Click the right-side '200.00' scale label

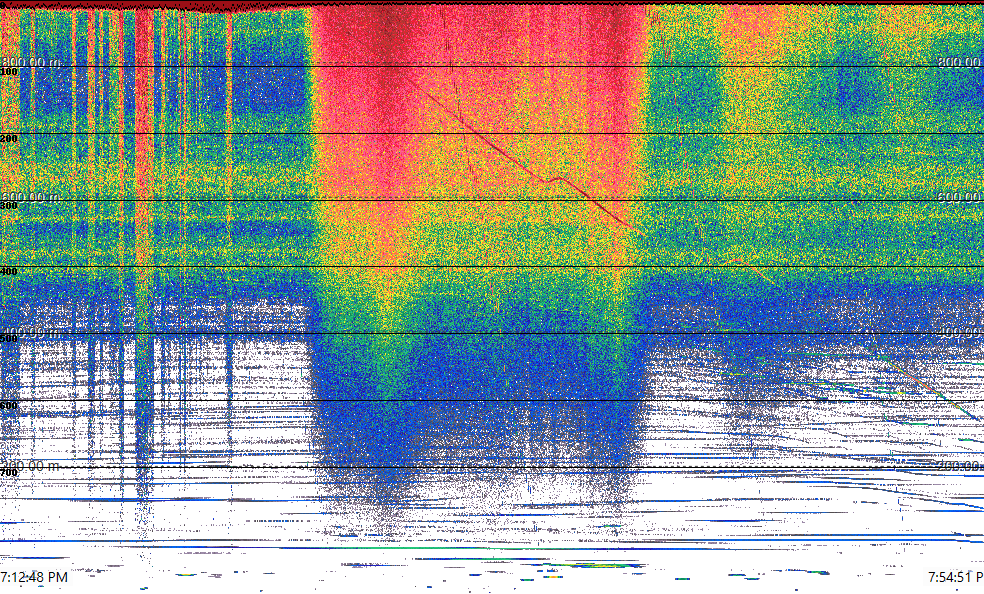960,465
